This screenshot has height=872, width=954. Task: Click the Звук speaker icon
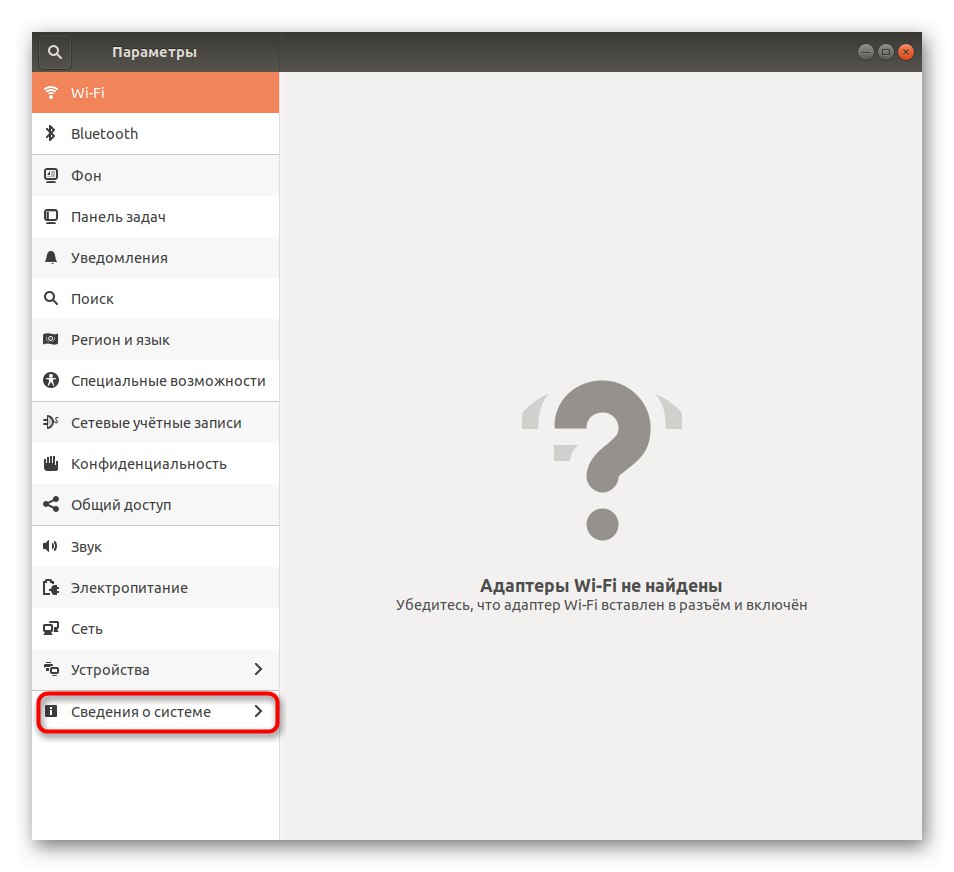(51, 546)
